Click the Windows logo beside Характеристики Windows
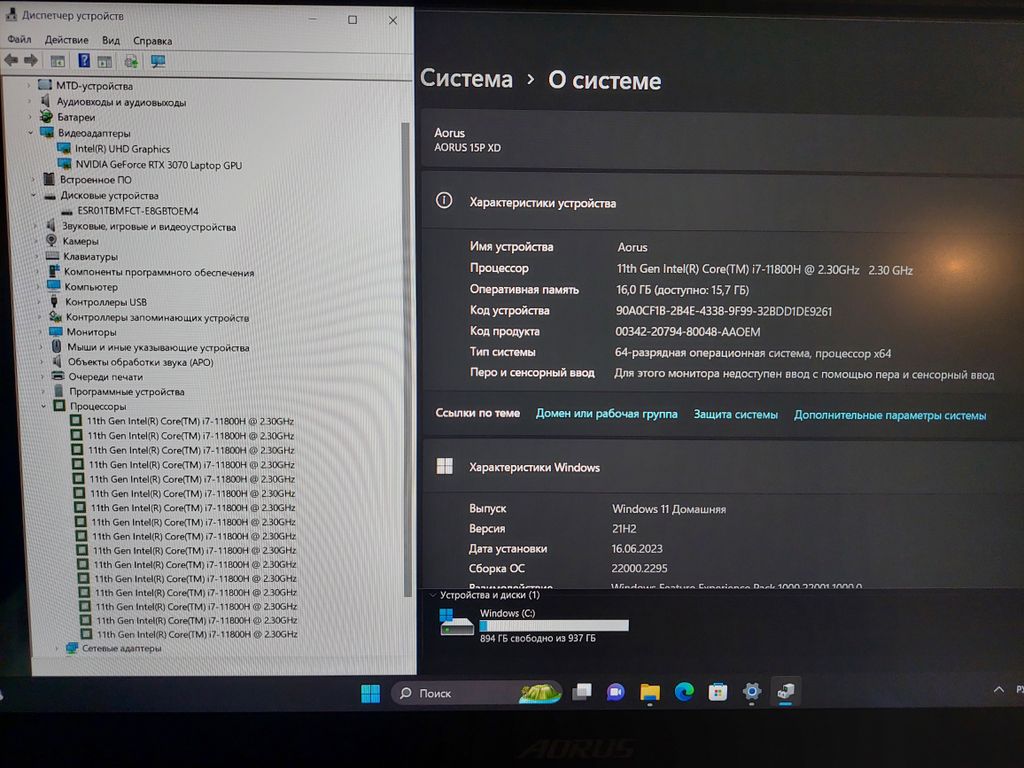Screen dimensions: 1024x768 (x=445, y=466)
